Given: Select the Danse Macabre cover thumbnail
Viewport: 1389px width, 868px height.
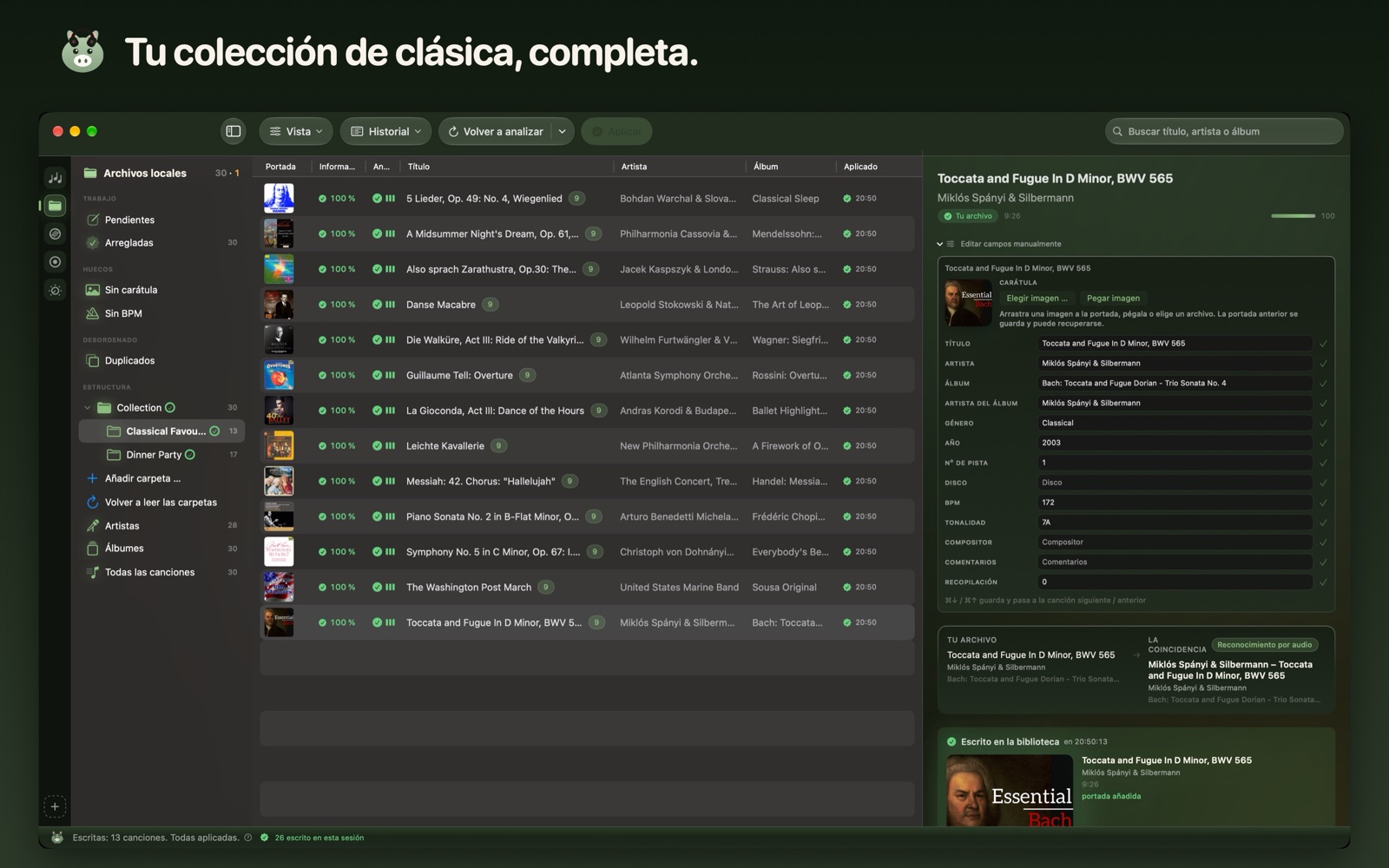Looking at the screenshot, I should click(279, 305).
